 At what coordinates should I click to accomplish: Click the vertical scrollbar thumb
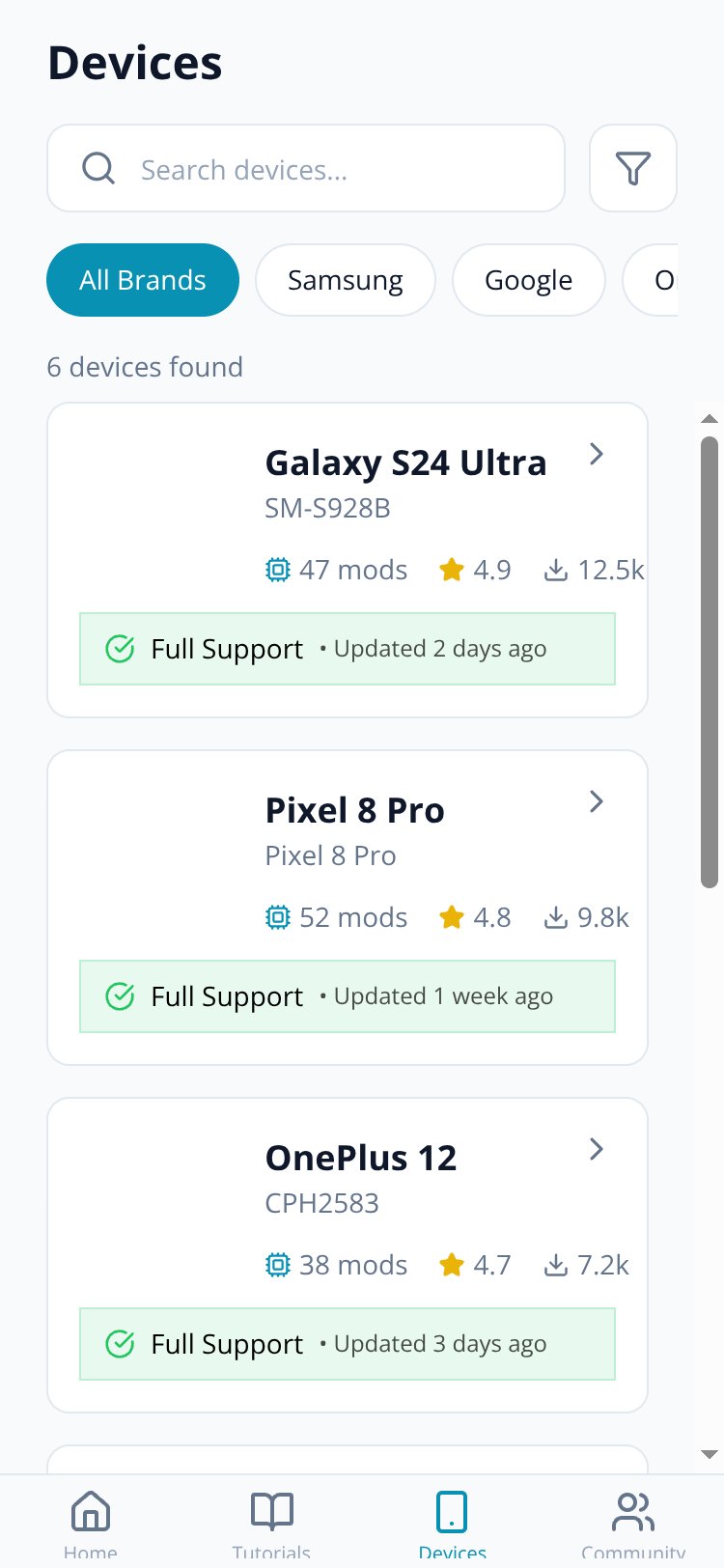click(710, 661)
